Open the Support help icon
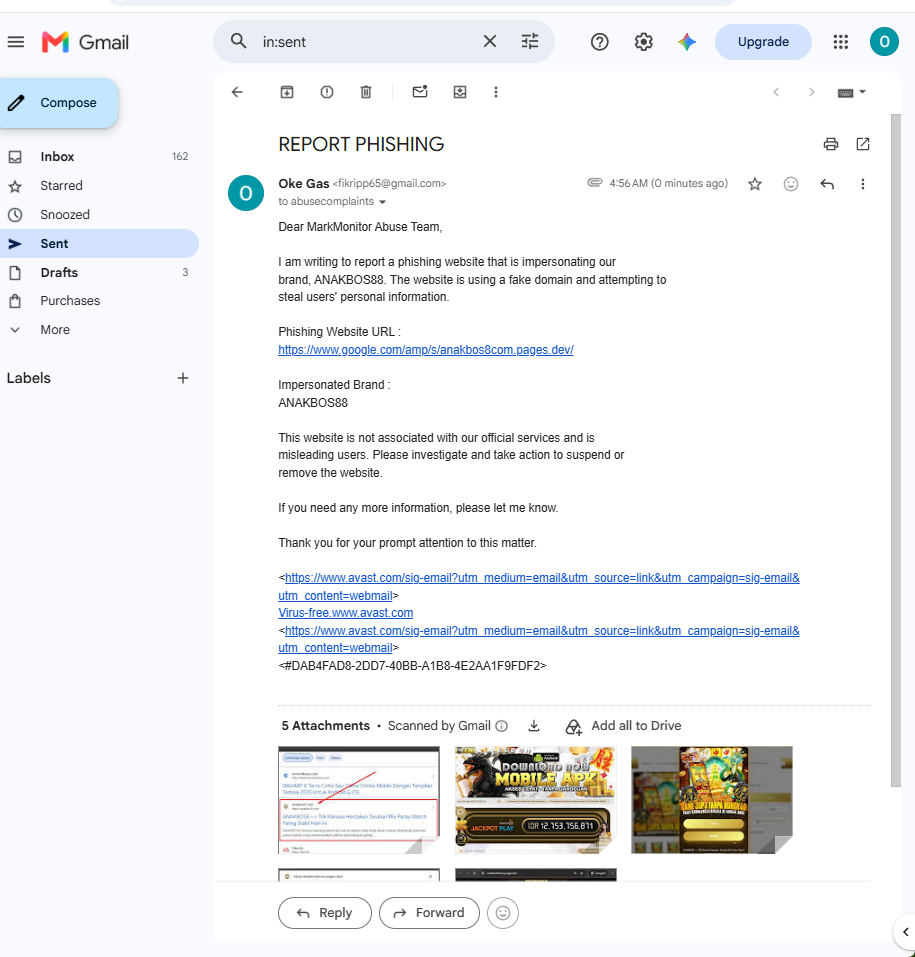This screenshot has width=915, height=957. (599, 42)
